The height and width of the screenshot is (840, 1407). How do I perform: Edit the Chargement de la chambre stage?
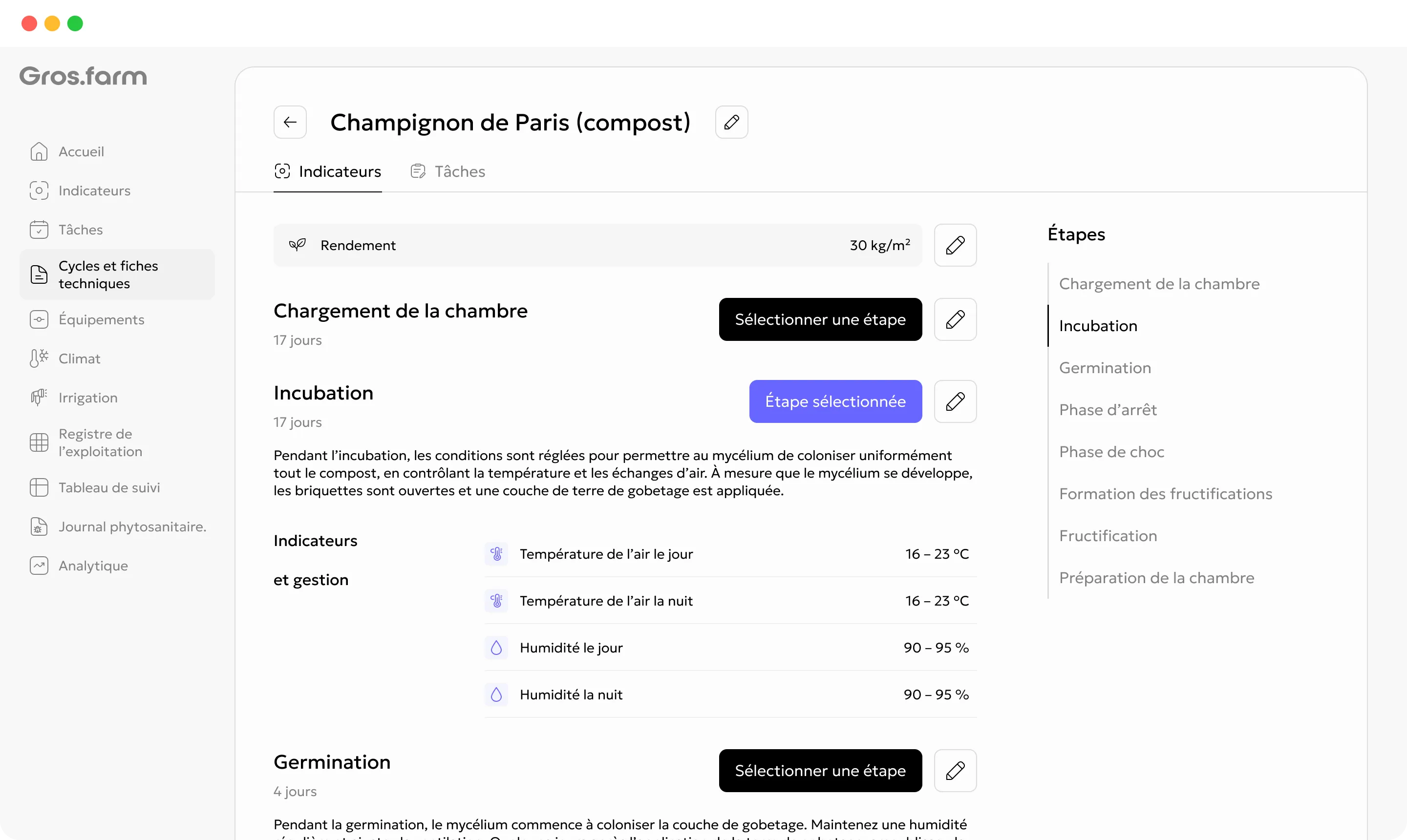coord(955,319)
